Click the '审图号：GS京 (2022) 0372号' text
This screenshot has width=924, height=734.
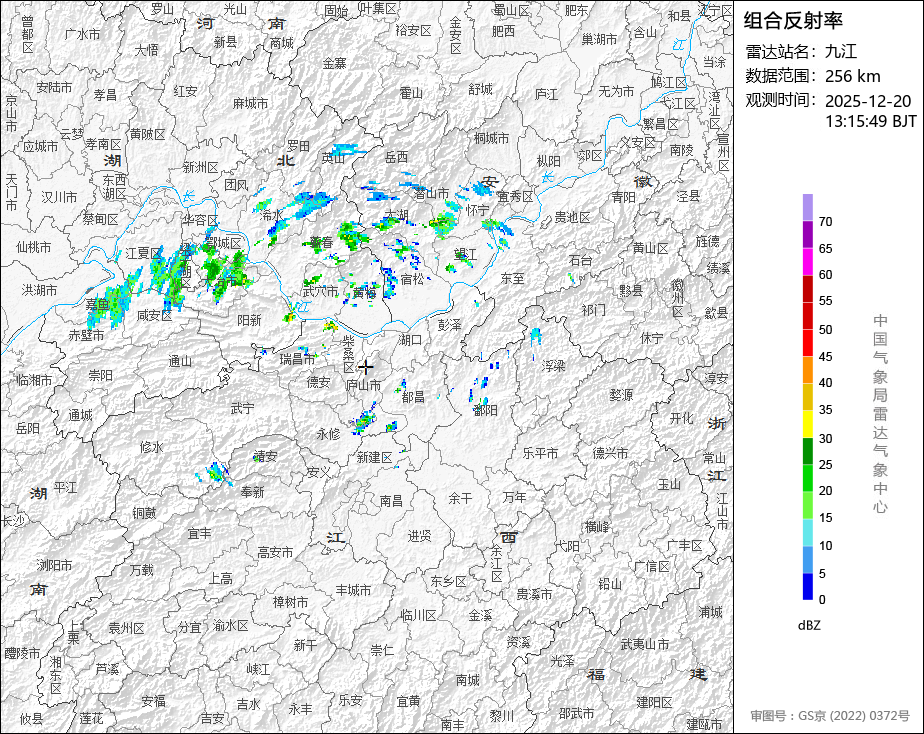[x=830, y=716]
